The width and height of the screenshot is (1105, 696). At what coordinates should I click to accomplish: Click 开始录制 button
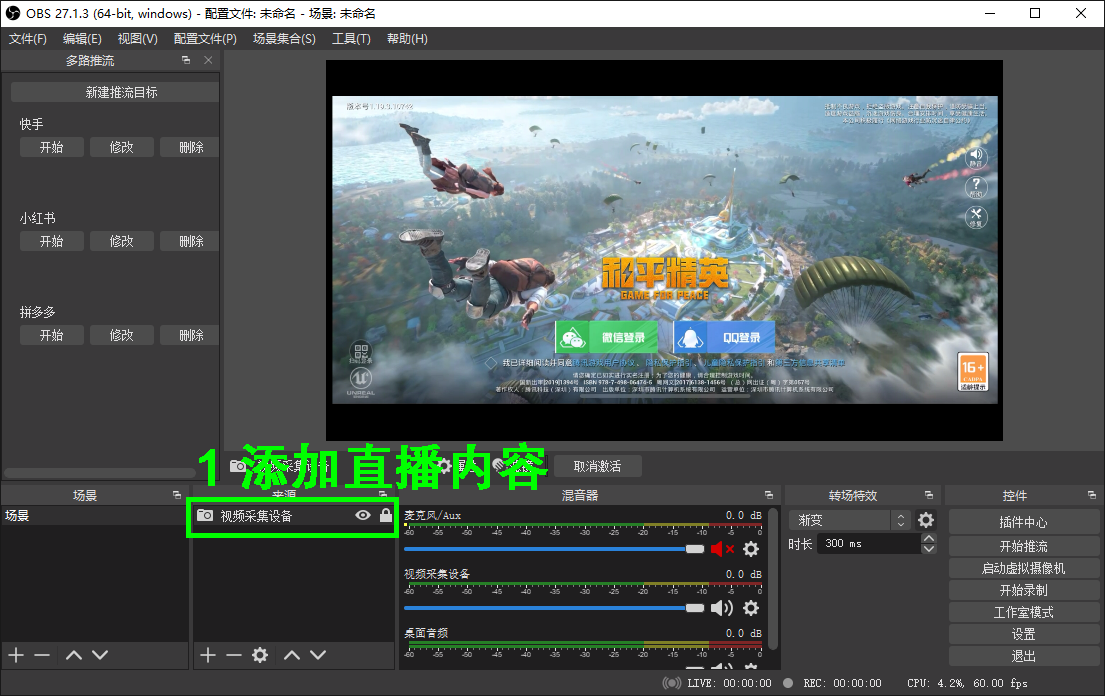[x=1023, y=590]
